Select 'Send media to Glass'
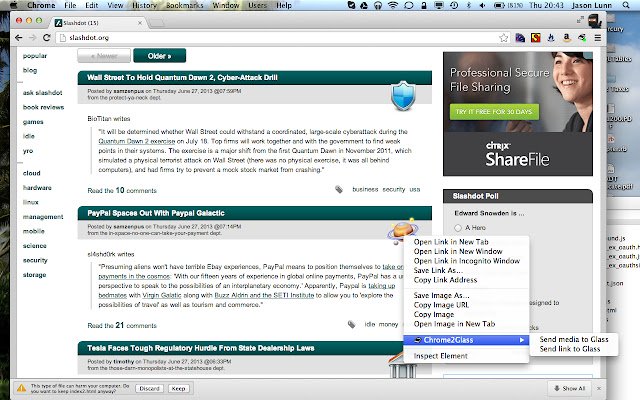 coord(573,339)
